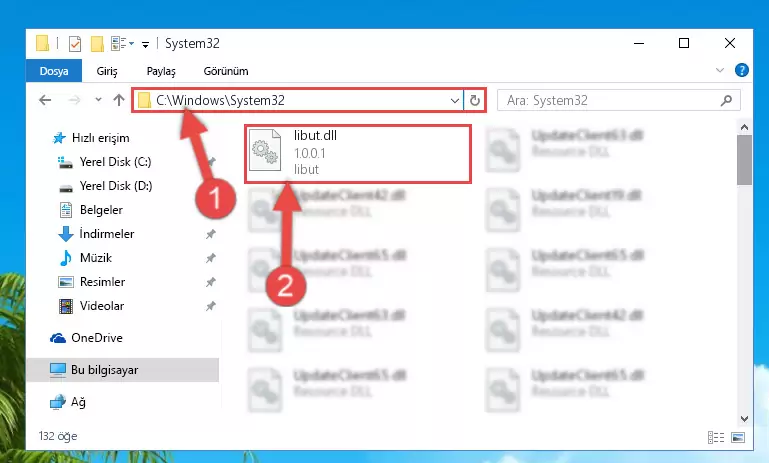Select Bu bilgisayar in navigation pane
This screenshot has width=769, height=463.
point(123,370)
